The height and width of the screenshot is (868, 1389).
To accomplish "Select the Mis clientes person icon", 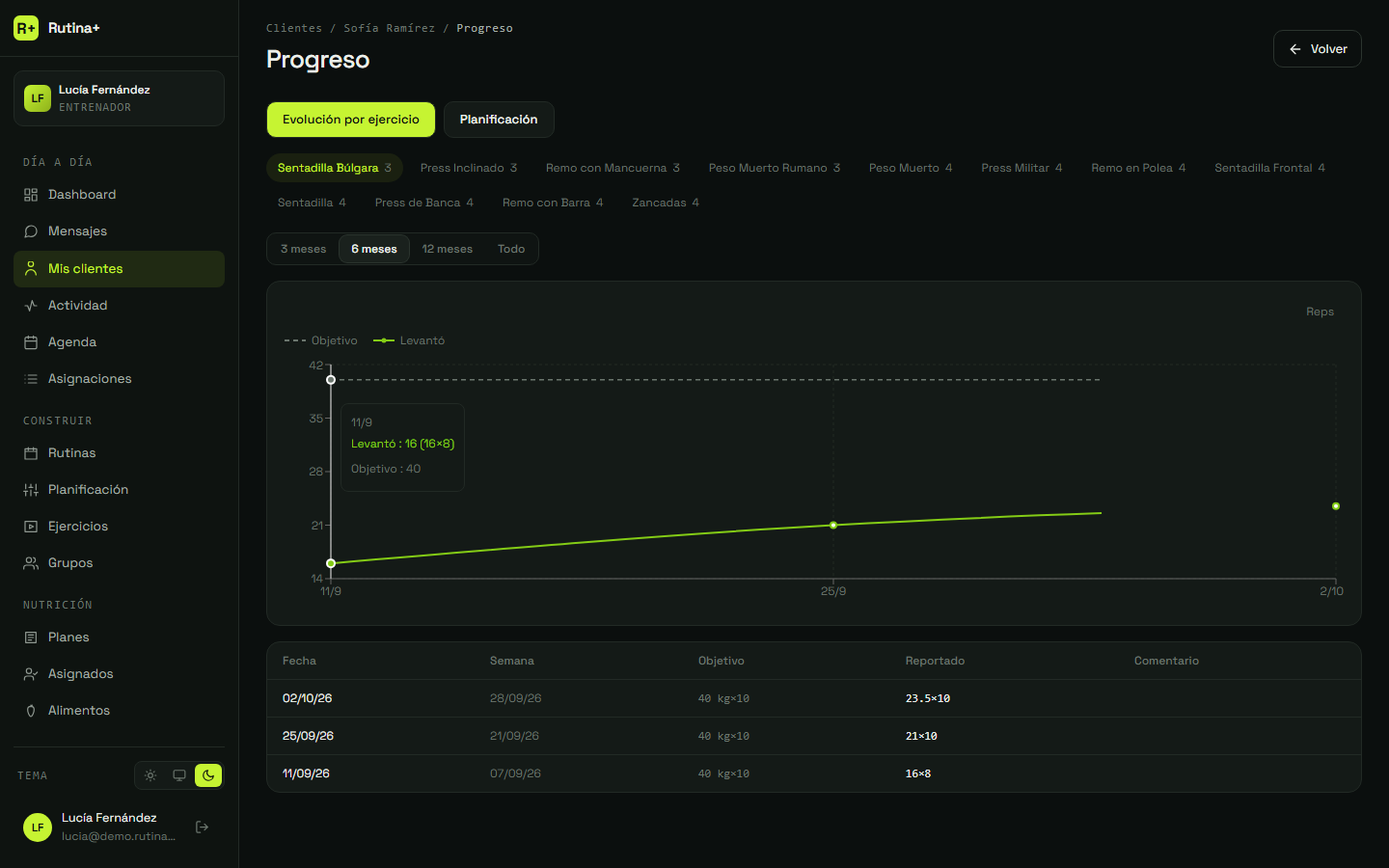I will click(x=31, y=269).
